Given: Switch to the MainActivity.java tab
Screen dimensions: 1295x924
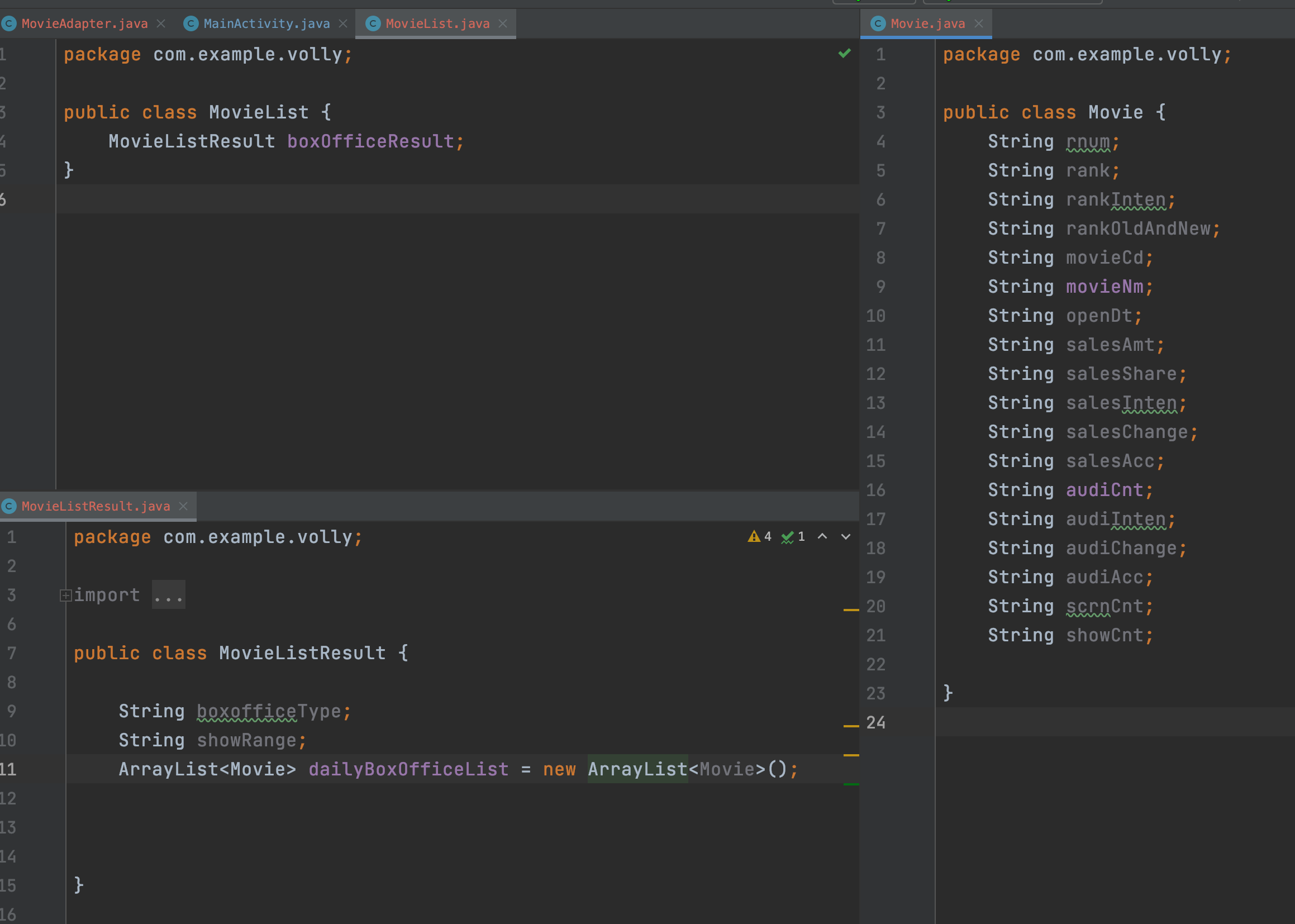Looking at the screenshot, I should [266, 23].
